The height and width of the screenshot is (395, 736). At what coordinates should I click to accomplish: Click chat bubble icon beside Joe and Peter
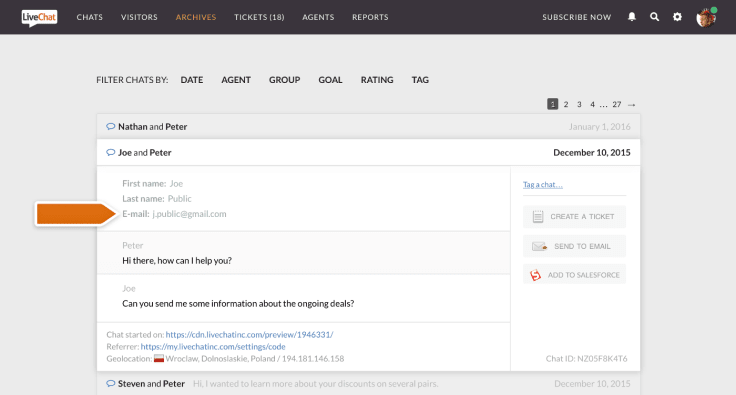point(111,152)
